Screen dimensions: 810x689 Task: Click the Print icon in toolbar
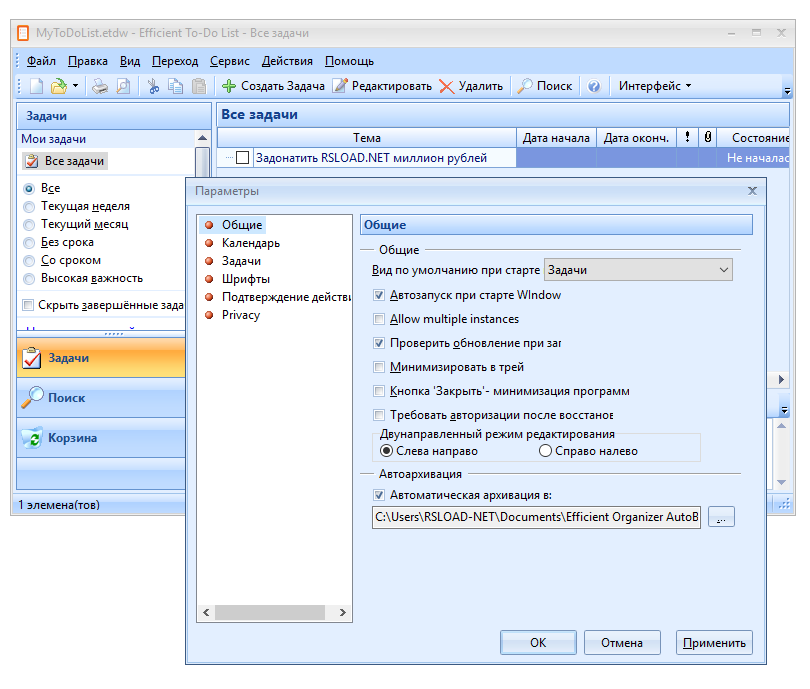(x=100, y=86)
